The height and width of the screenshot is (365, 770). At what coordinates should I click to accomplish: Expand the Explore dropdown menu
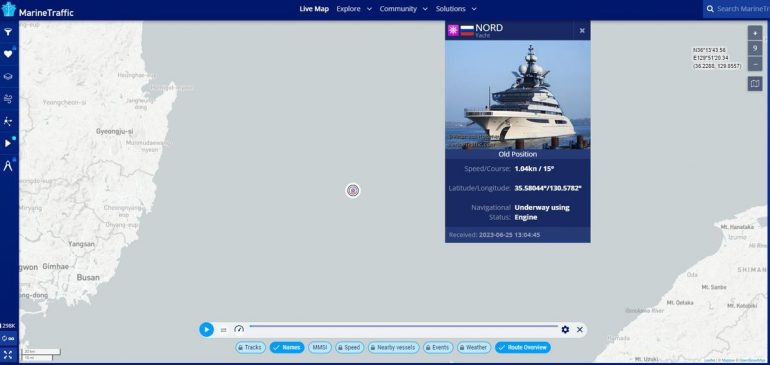pyautogui.click(x=354, y=9)
